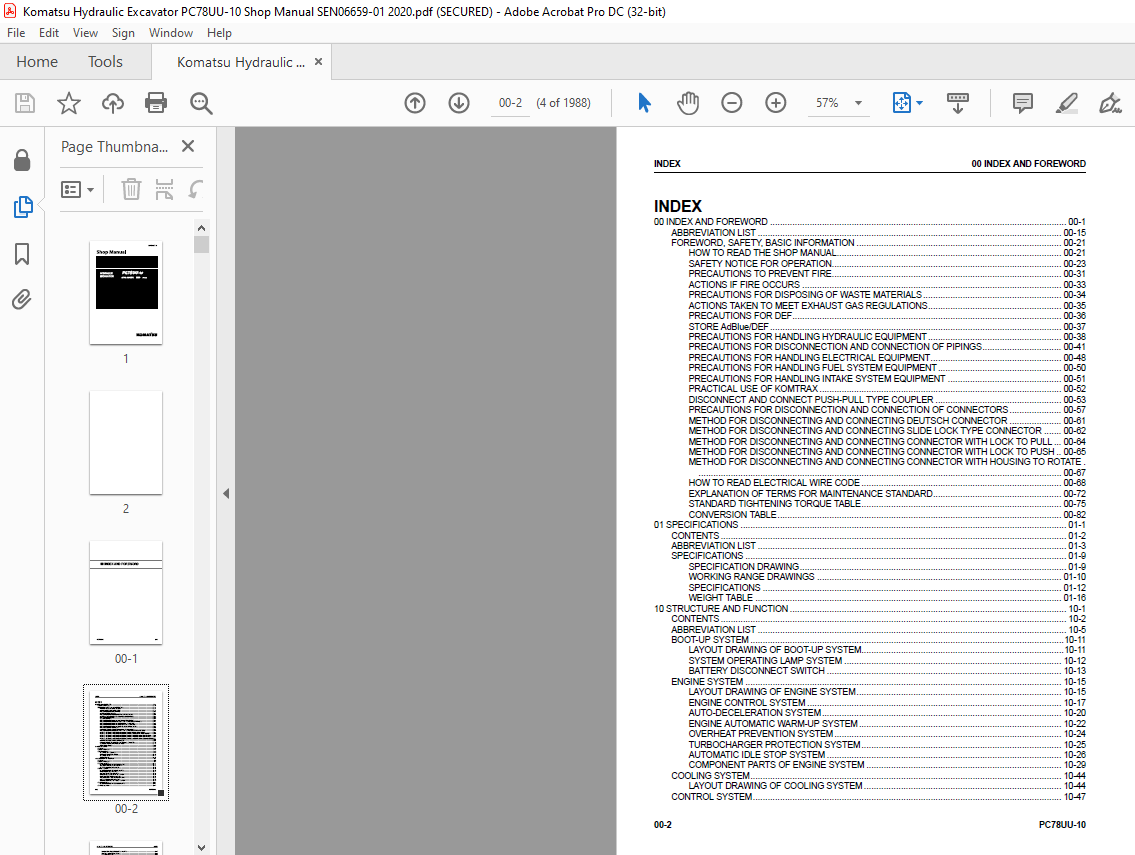Rotate page icon in thumbnails panel
Screen dimensions: 1135x855
pos(195,190)
